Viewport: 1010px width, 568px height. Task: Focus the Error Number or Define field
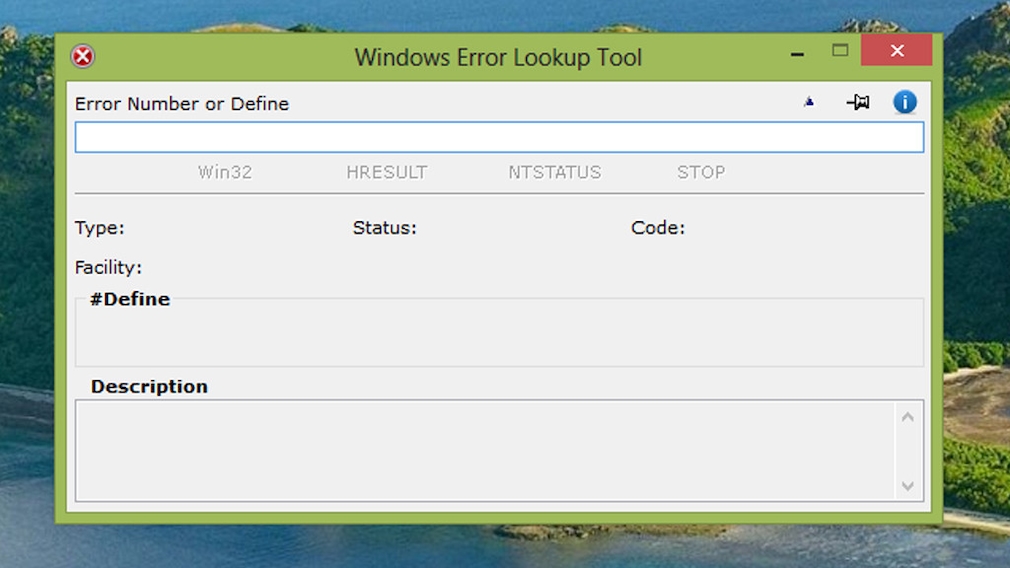pyautogui.click(x=499, y=138)
